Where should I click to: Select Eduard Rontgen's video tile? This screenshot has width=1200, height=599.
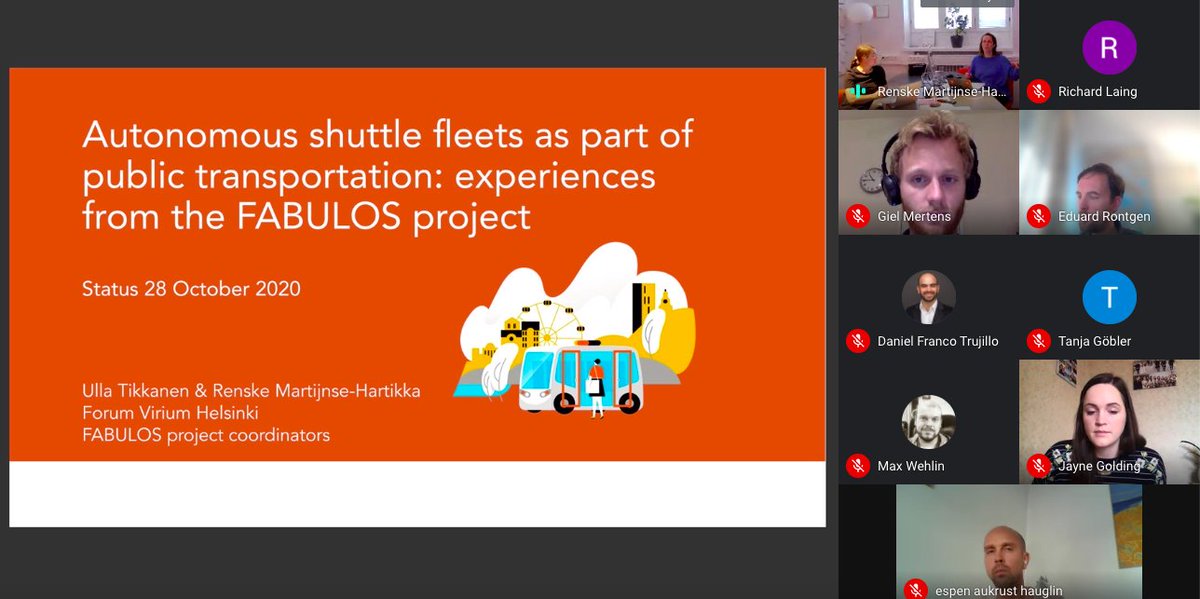[1109, 172]
